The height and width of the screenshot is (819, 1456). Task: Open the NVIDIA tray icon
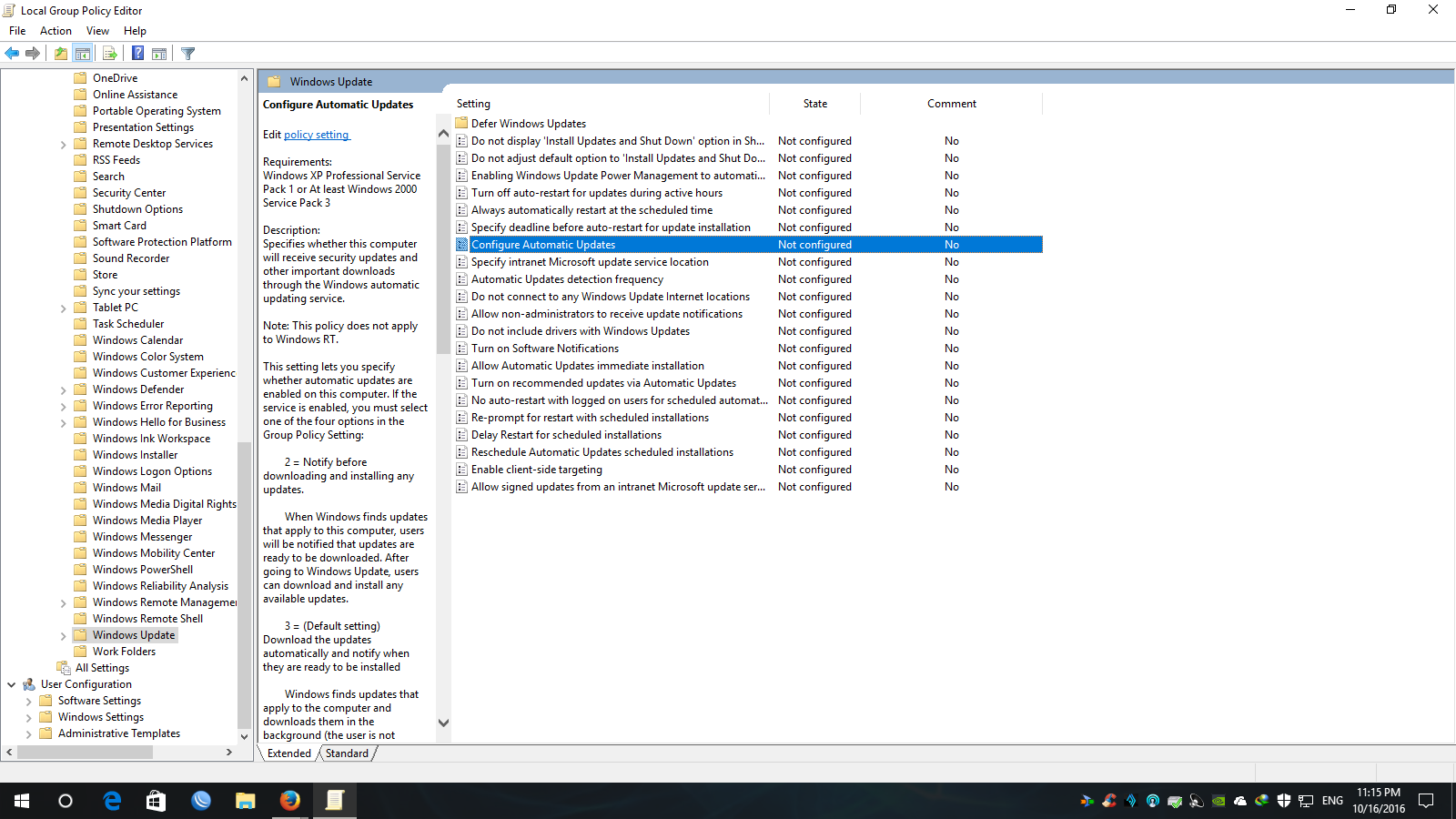click(x=1218, y=801)
